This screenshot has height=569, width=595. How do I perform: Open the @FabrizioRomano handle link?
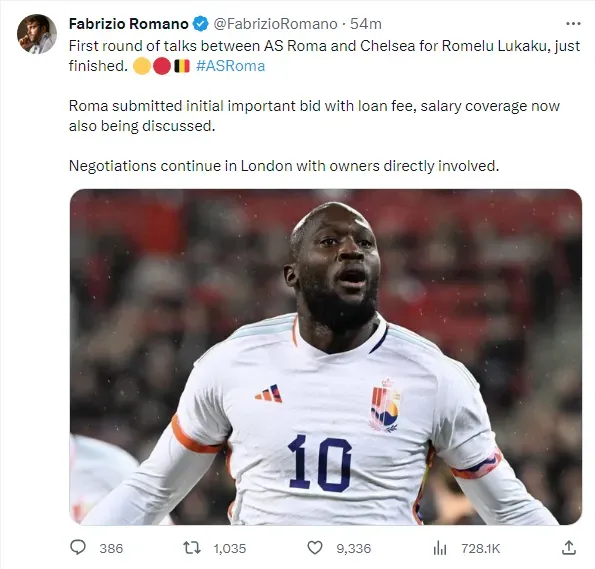click(275, 24)
